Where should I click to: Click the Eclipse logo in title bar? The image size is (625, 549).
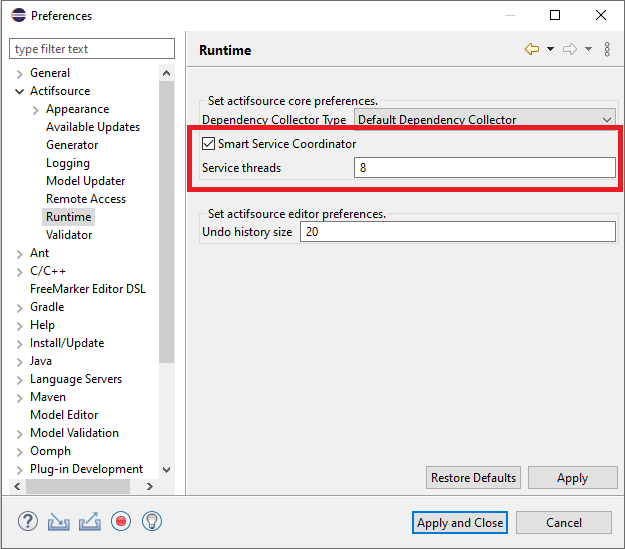click(17, 16)
